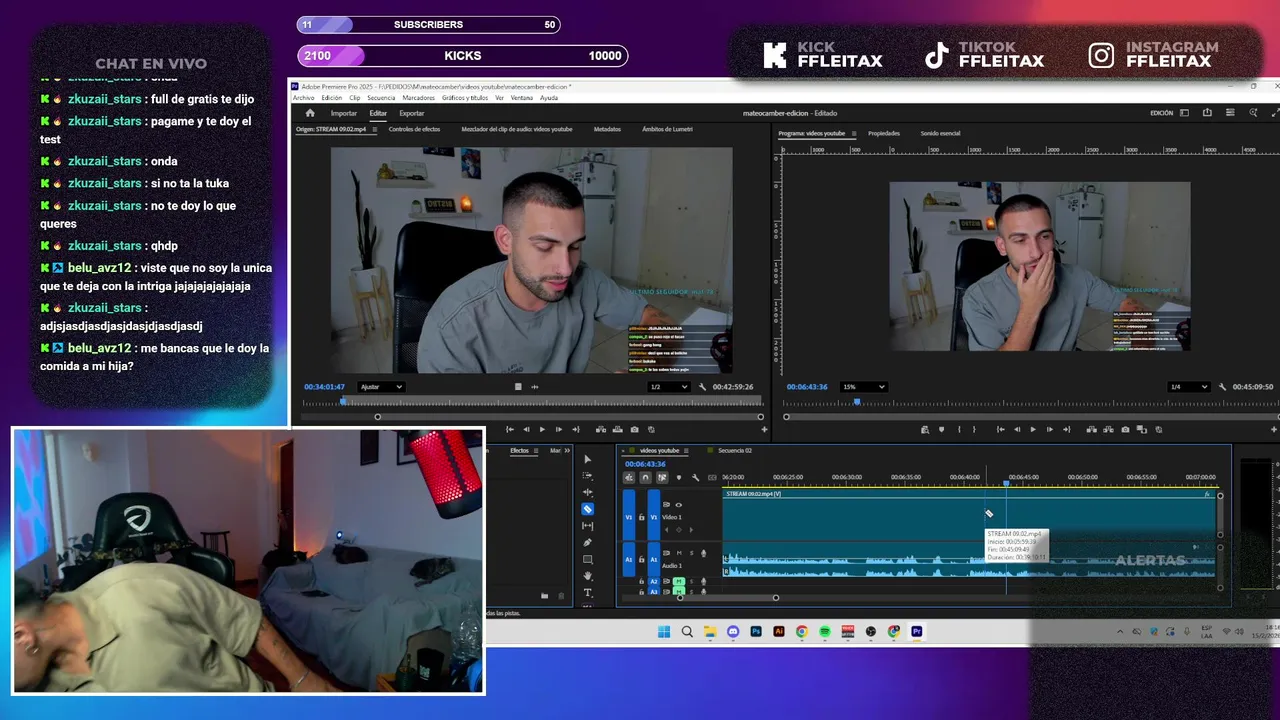Click the search icon in Premiere header
Image resolution: width=1280 pixels, height=720 pixels.
pos(1253,113)
